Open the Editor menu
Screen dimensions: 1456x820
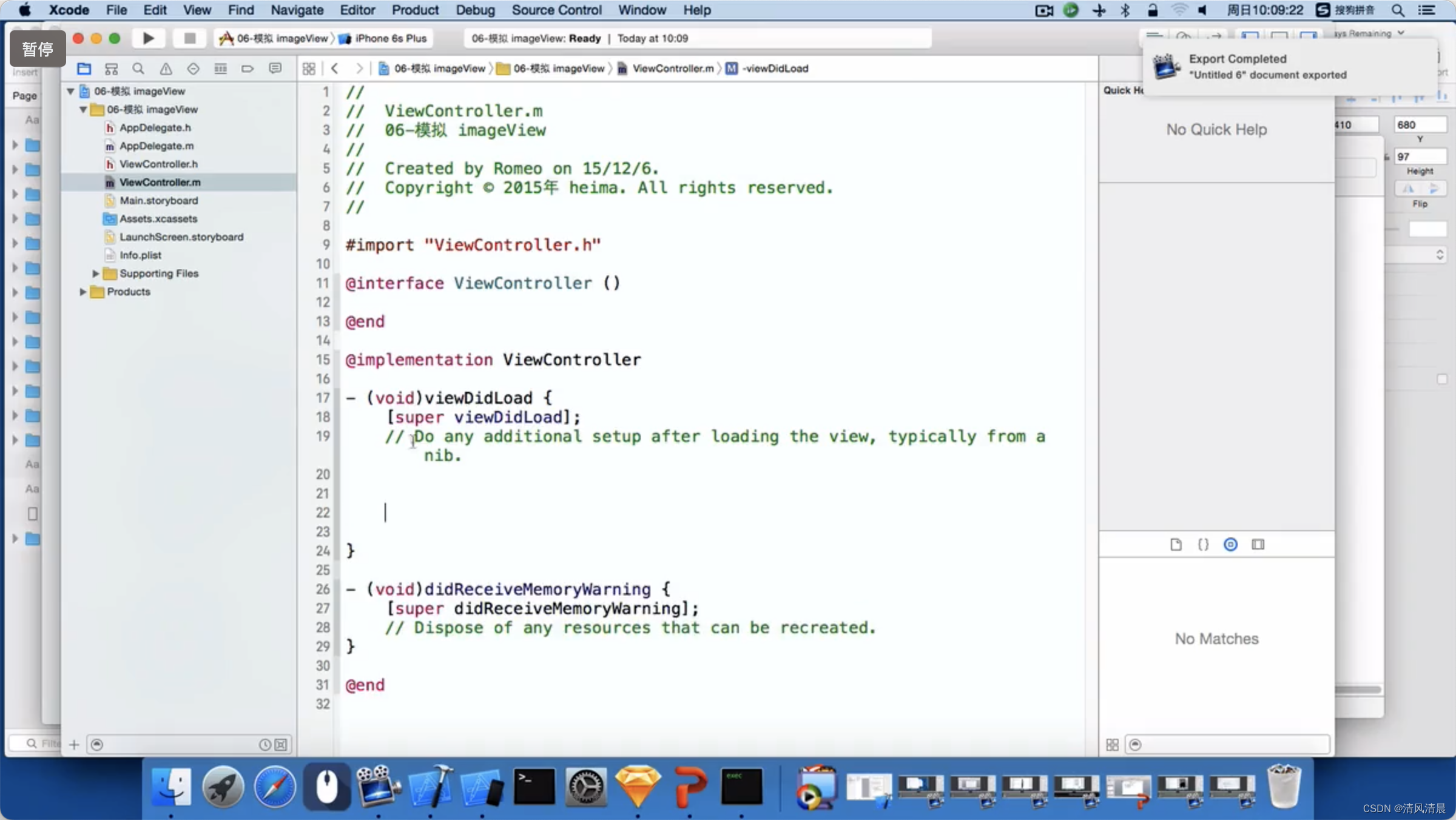coord(357,10)
